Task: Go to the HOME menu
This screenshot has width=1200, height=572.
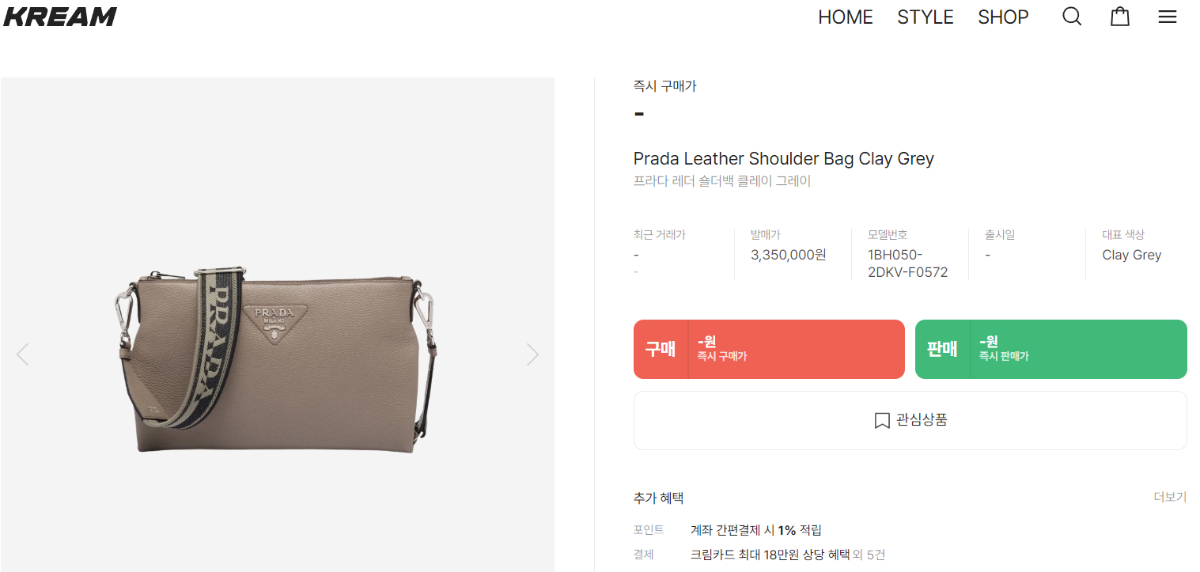Action: click(845, 17)
